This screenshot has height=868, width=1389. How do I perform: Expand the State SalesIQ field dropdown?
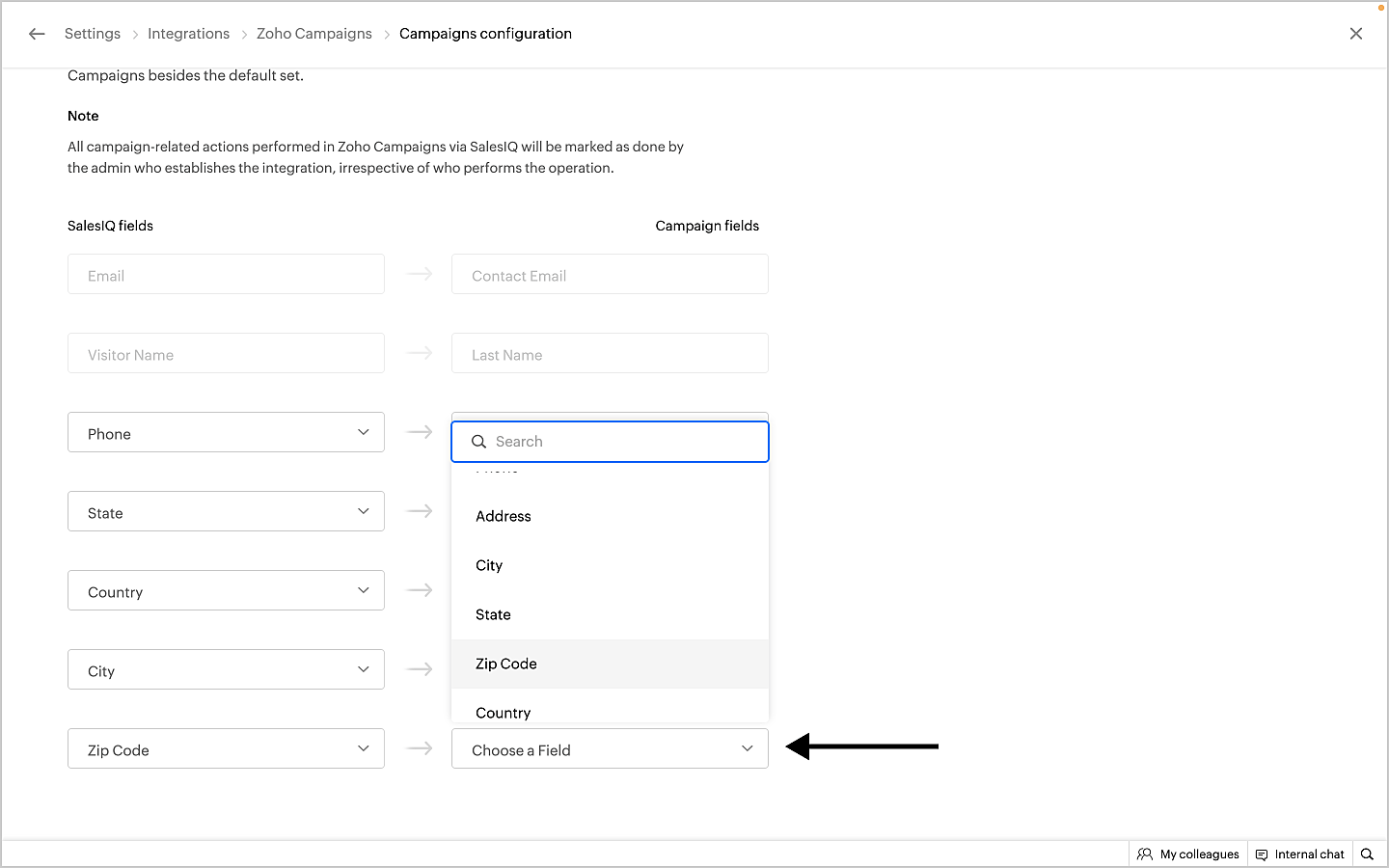(x=226, y=512)
